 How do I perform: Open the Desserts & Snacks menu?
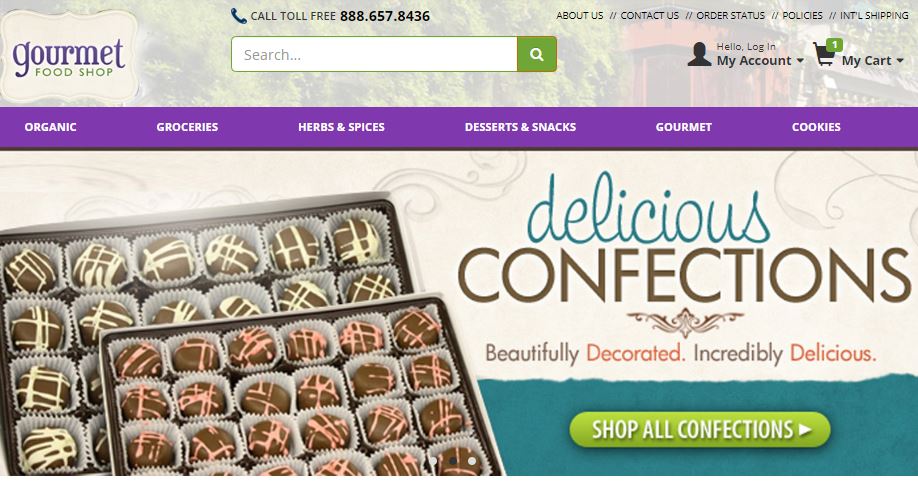(x=520, y=127)
